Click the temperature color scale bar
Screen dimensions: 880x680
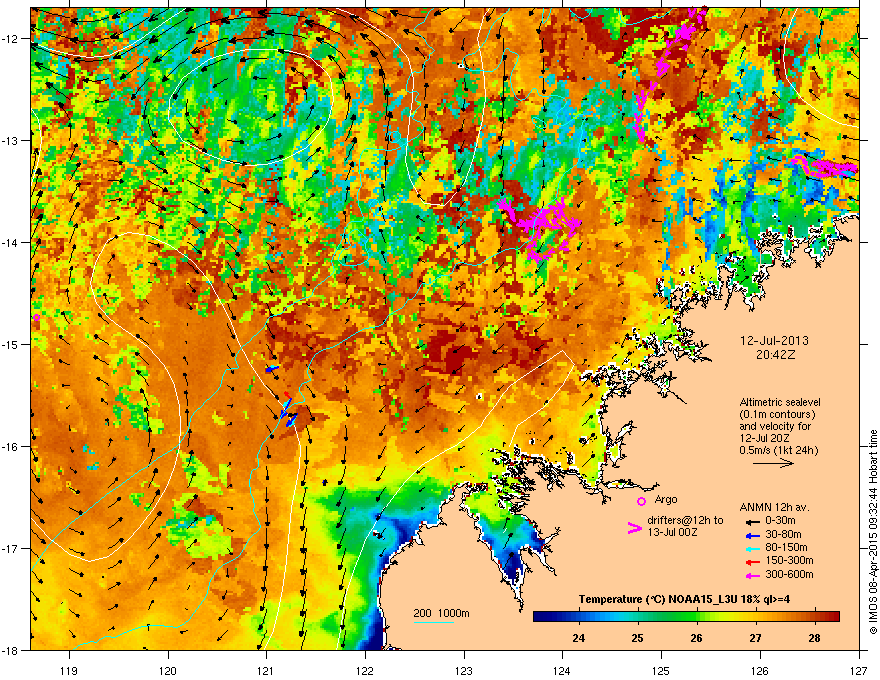point(686,616)
